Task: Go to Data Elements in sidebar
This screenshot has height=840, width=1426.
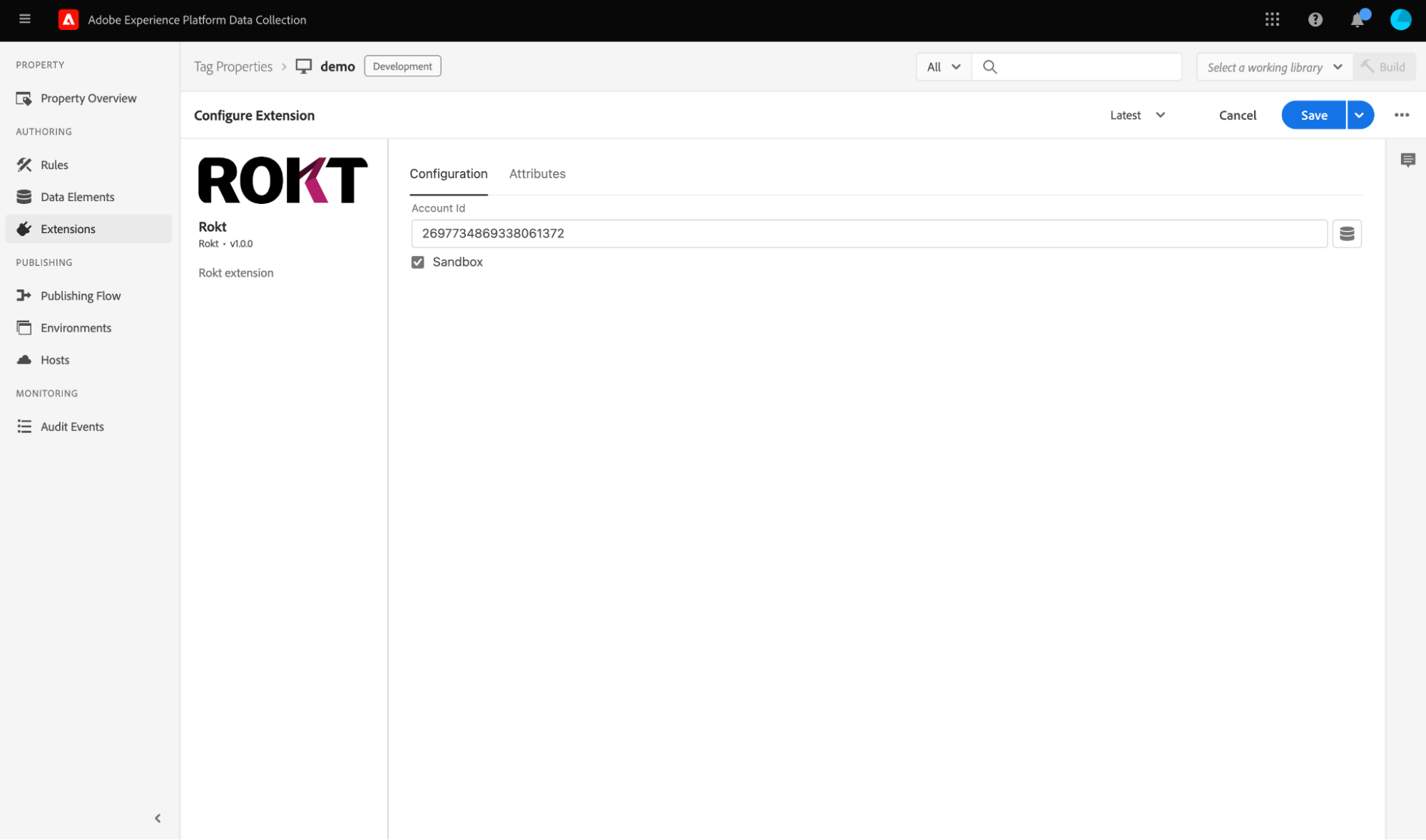Action: [x=88, y=197]
